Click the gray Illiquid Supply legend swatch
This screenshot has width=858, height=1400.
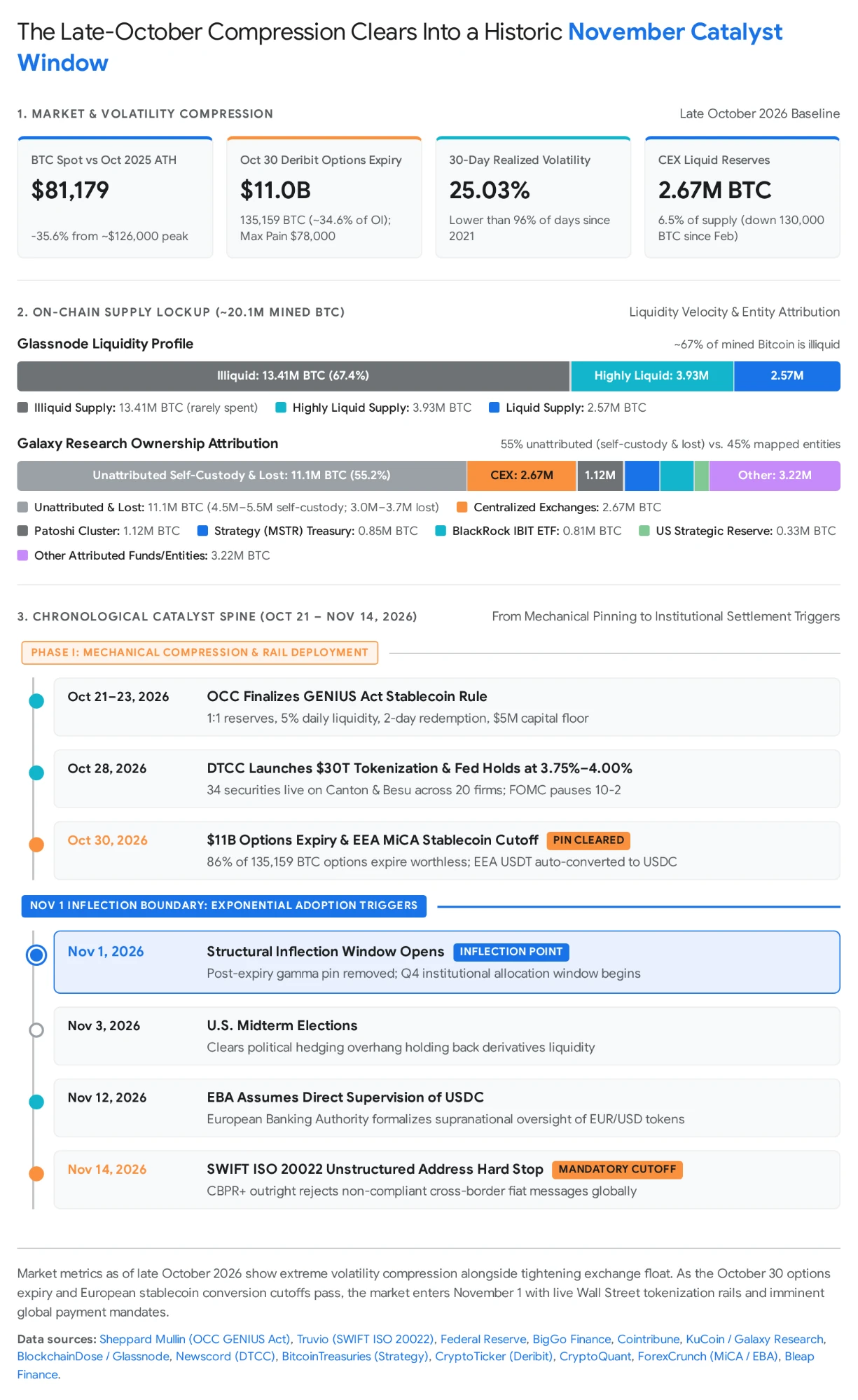click(x=22, y=408)
